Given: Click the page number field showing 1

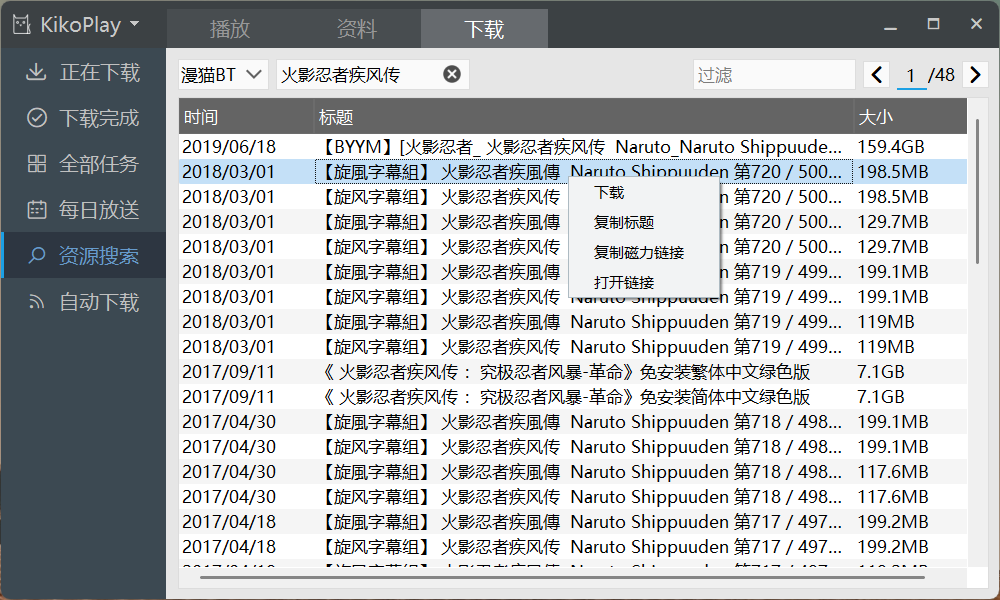Looking at the screenshot, I should coord(911,75).
